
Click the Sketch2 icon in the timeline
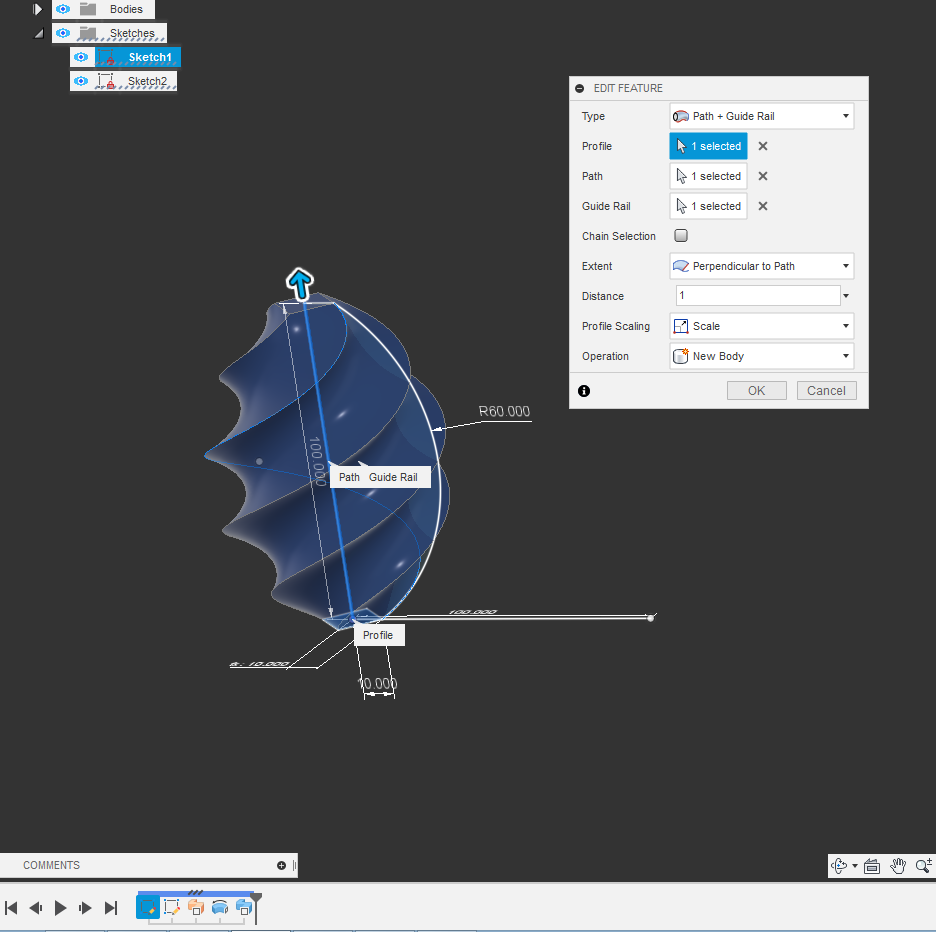(x=171, y=907)
